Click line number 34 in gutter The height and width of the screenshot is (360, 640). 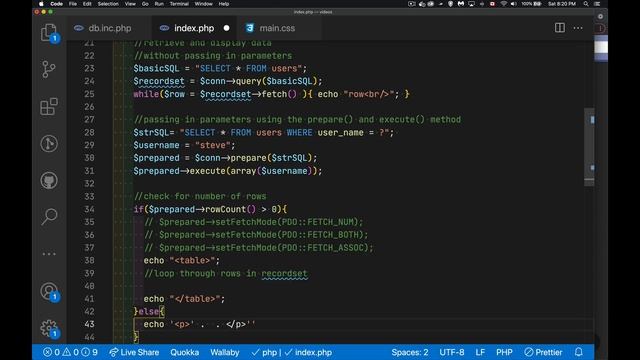point(89,209)
